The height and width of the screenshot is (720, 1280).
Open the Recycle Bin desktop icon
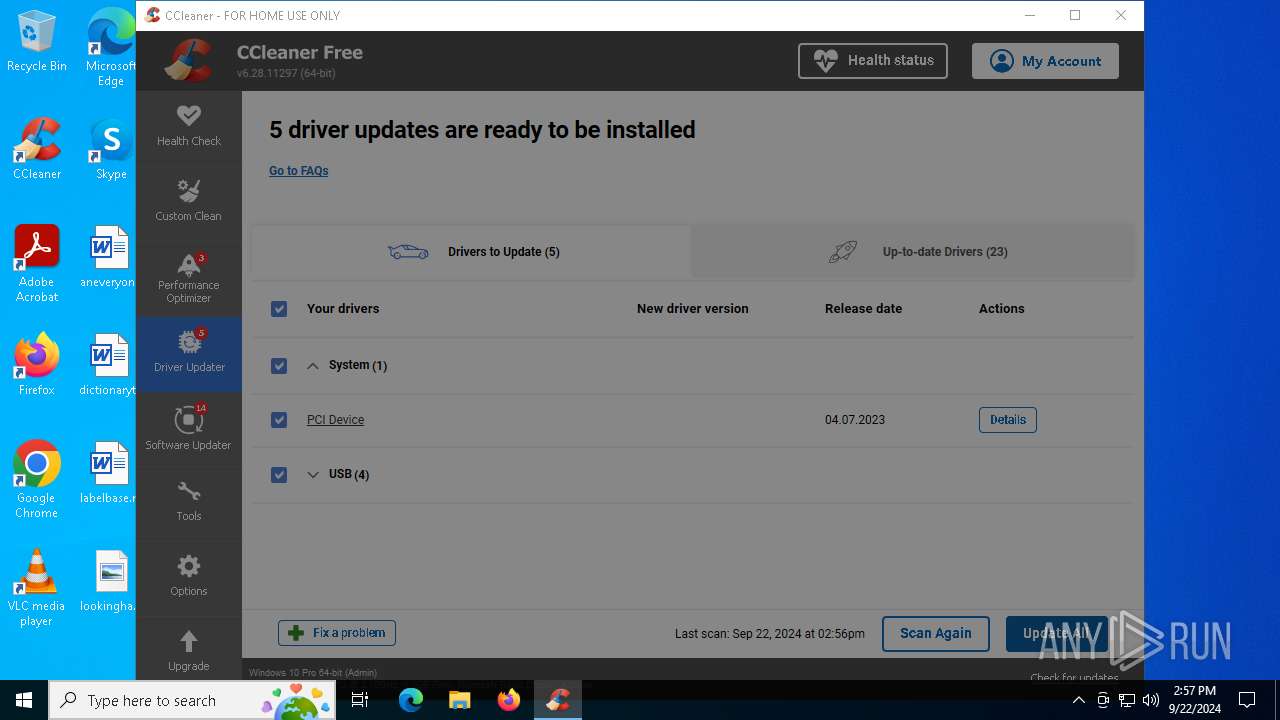coord(37,42)
